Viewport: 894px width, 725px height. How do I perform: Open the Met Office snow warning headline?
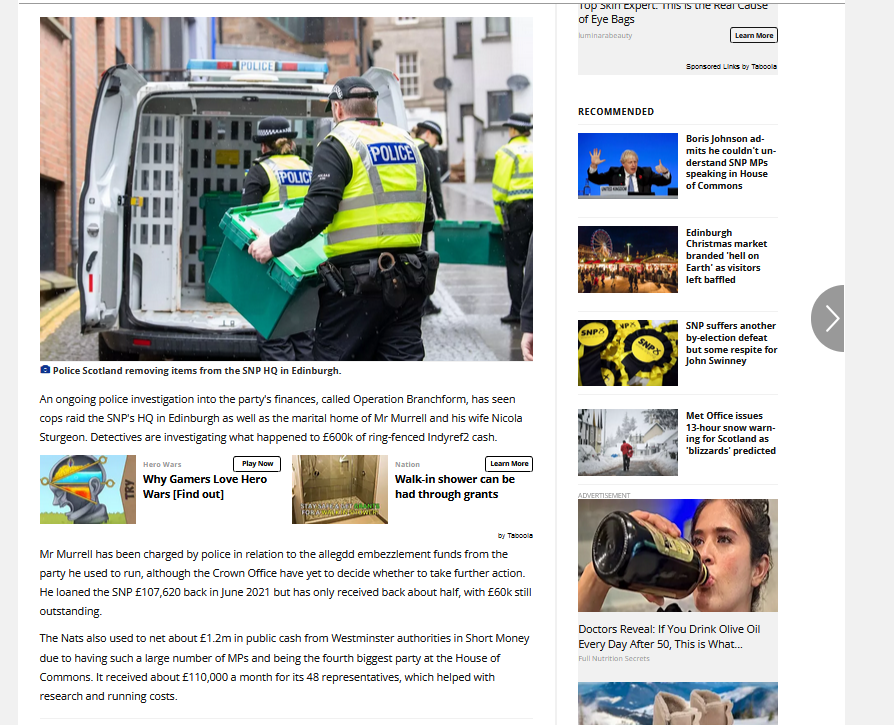click(731, 433)
